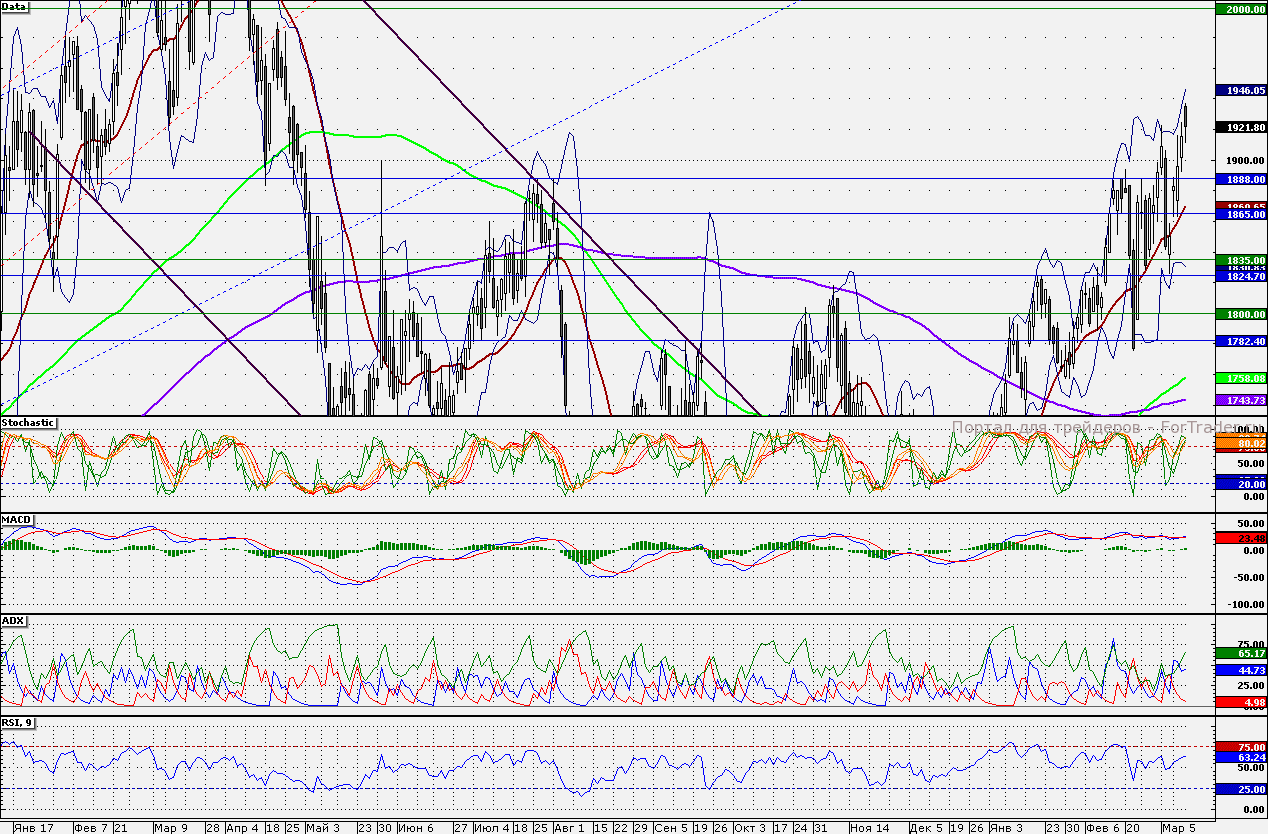Click the 1946.05 price tag
The height and width of the screenshot is (834, 1268).
point(1240,90)
